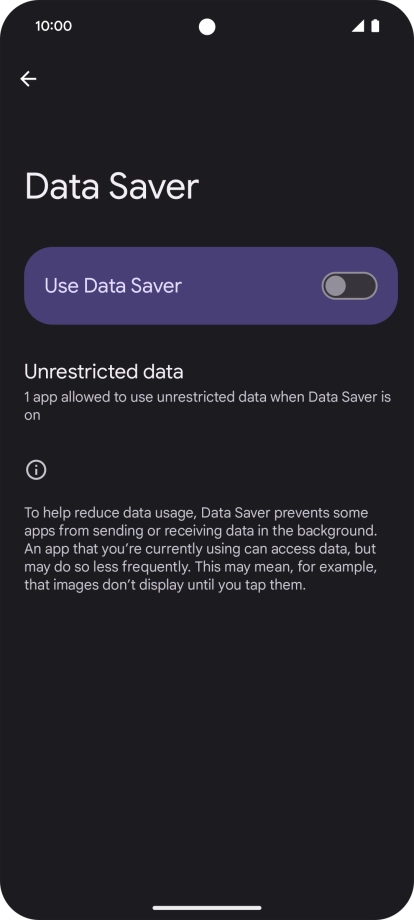This screenshot has height=920, width=414.
Task: Tap "Data Saver prevents some" in the description
Action: 284,513
